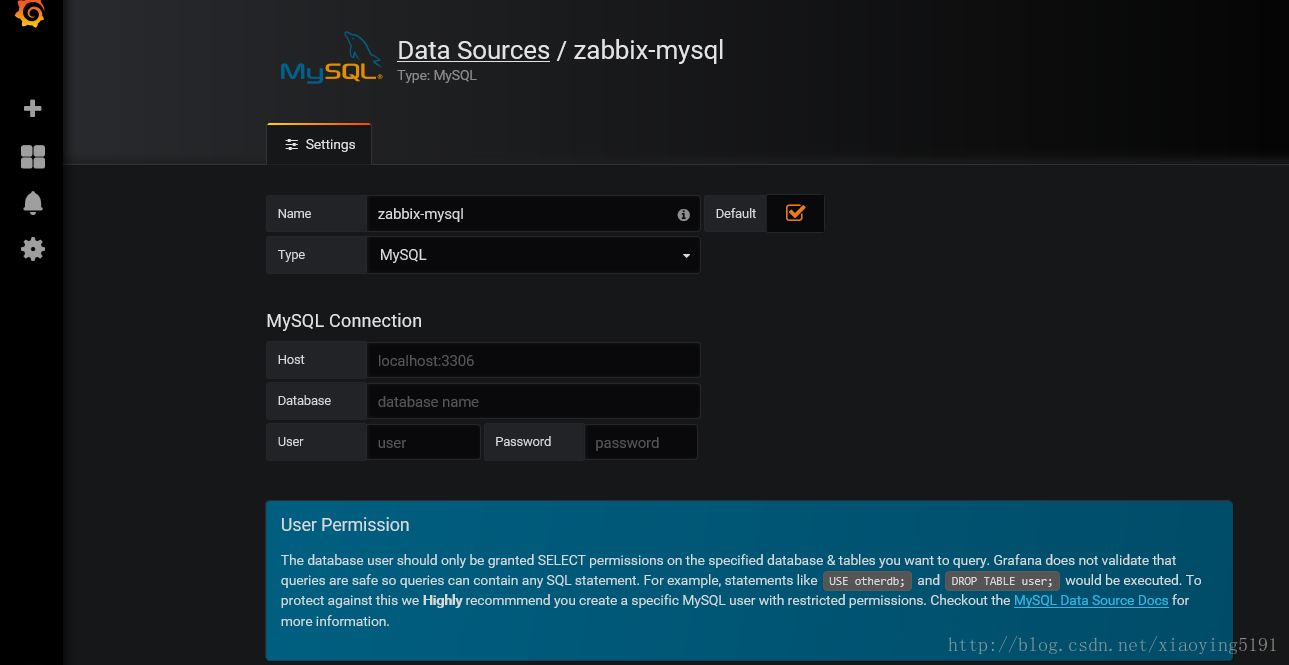Focus the Password input field
Viewport: 1289px width, 665px height.
pyautogui.click(x=641, y=442)
